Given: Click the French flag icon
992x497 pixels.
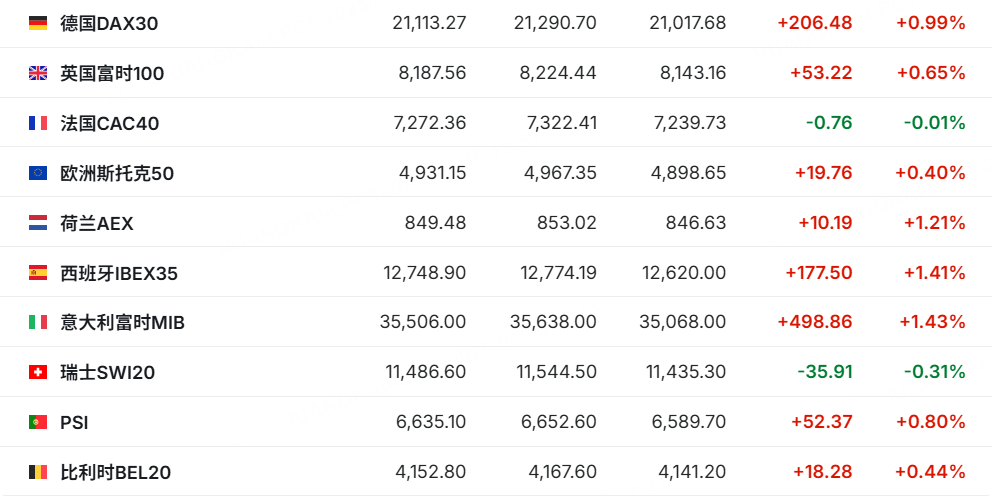Looking at the screenshot, I should (x=38, y=123).
